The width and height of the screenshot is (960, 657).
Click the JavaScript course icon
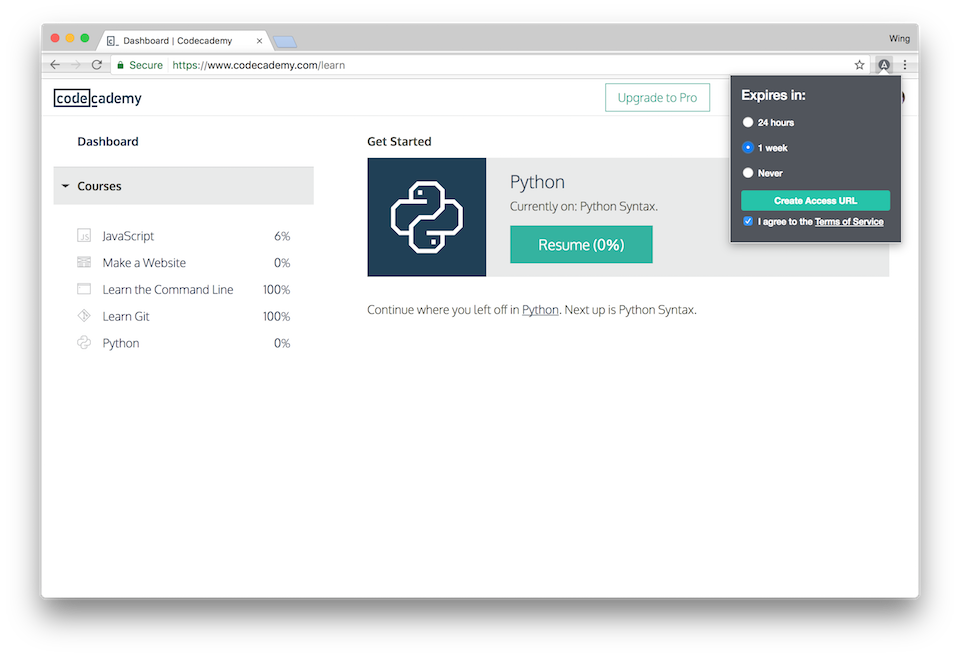(84, 236)
